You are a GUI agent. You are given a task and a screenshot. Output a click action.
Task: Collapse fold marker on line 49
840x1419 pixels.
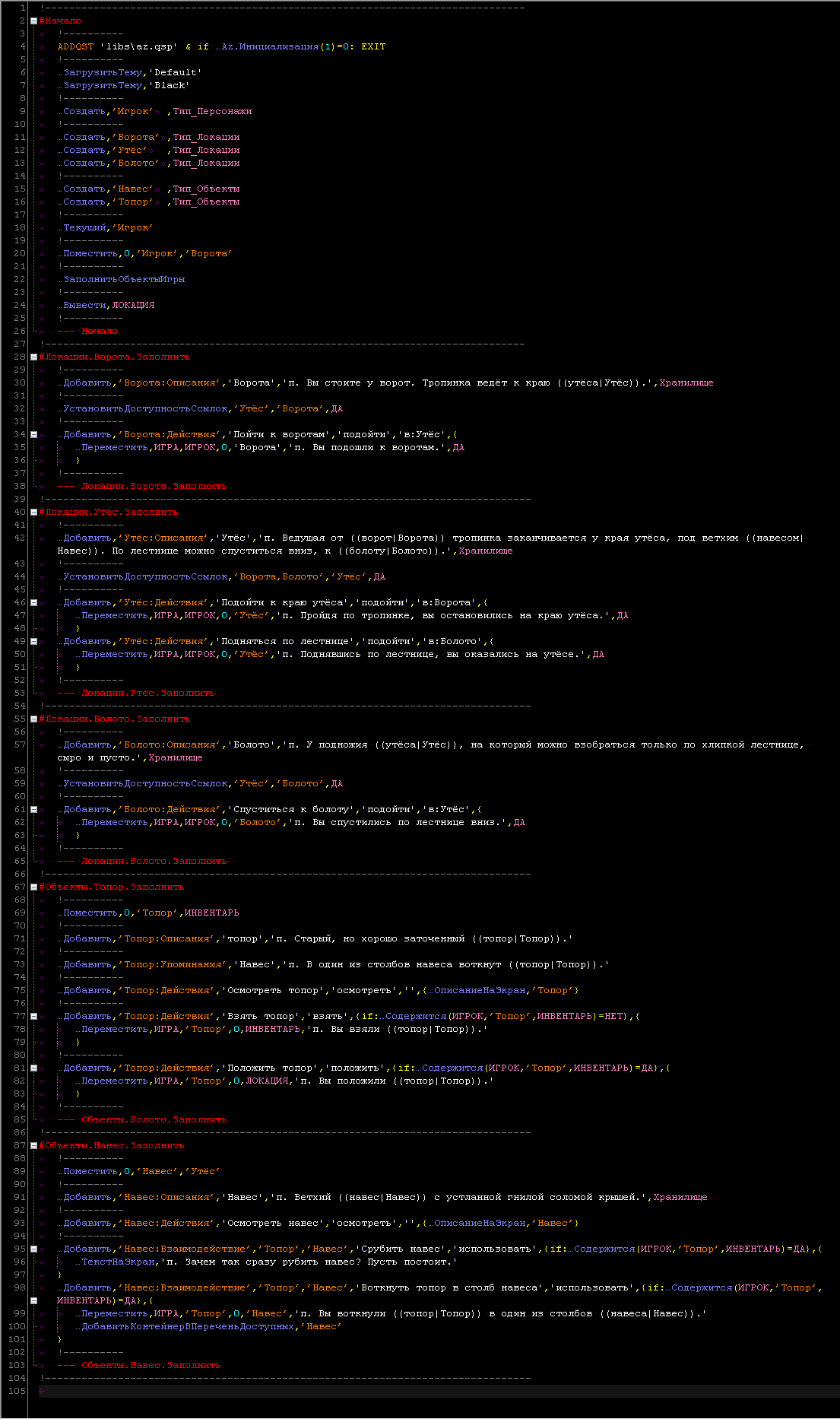[x=33, y=641]
